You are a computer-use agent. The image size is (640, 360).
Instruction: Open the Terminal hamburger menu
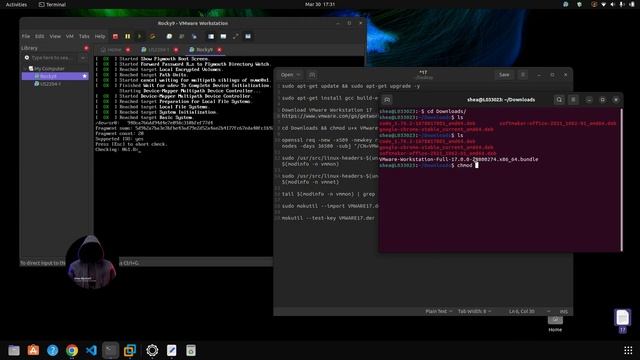click(573, 100)
